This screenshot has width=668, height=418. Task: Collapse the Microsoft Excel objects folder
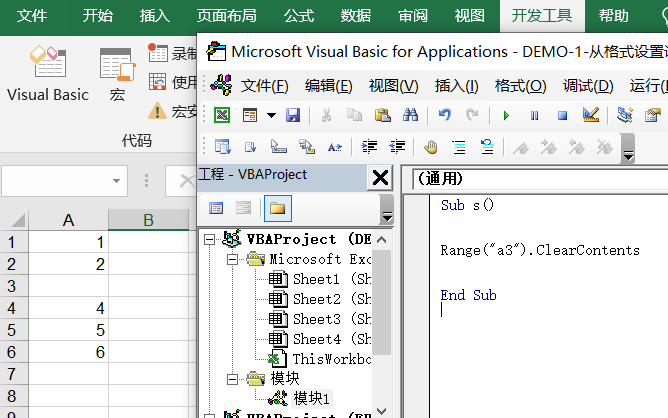[232, 259]
